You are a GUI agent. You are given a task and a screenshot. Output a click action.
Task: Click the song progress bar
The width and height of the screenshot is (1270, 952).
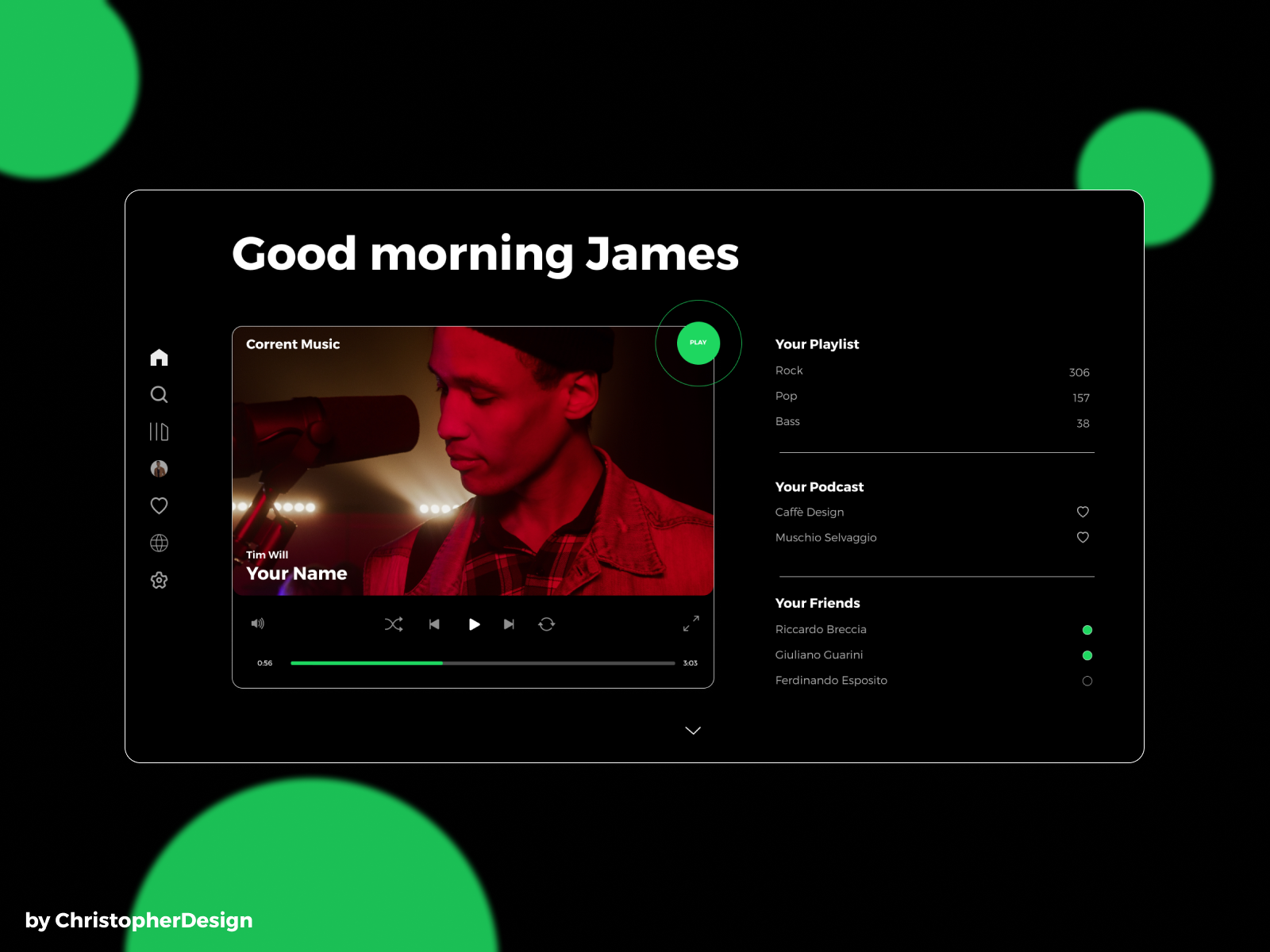483,663
